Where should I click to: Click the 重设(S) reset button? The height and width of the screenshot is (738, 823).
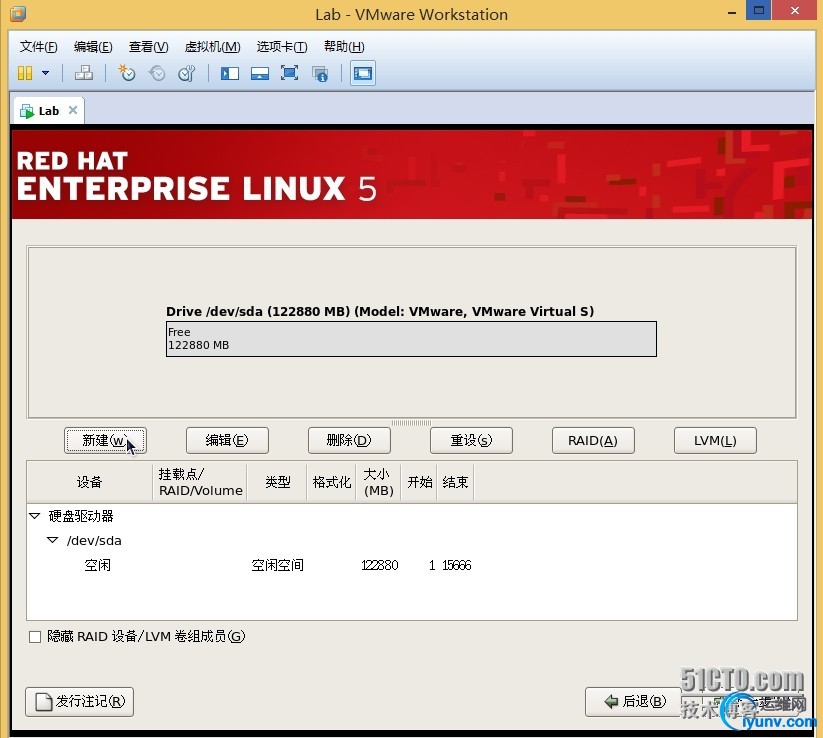(471, 440)
